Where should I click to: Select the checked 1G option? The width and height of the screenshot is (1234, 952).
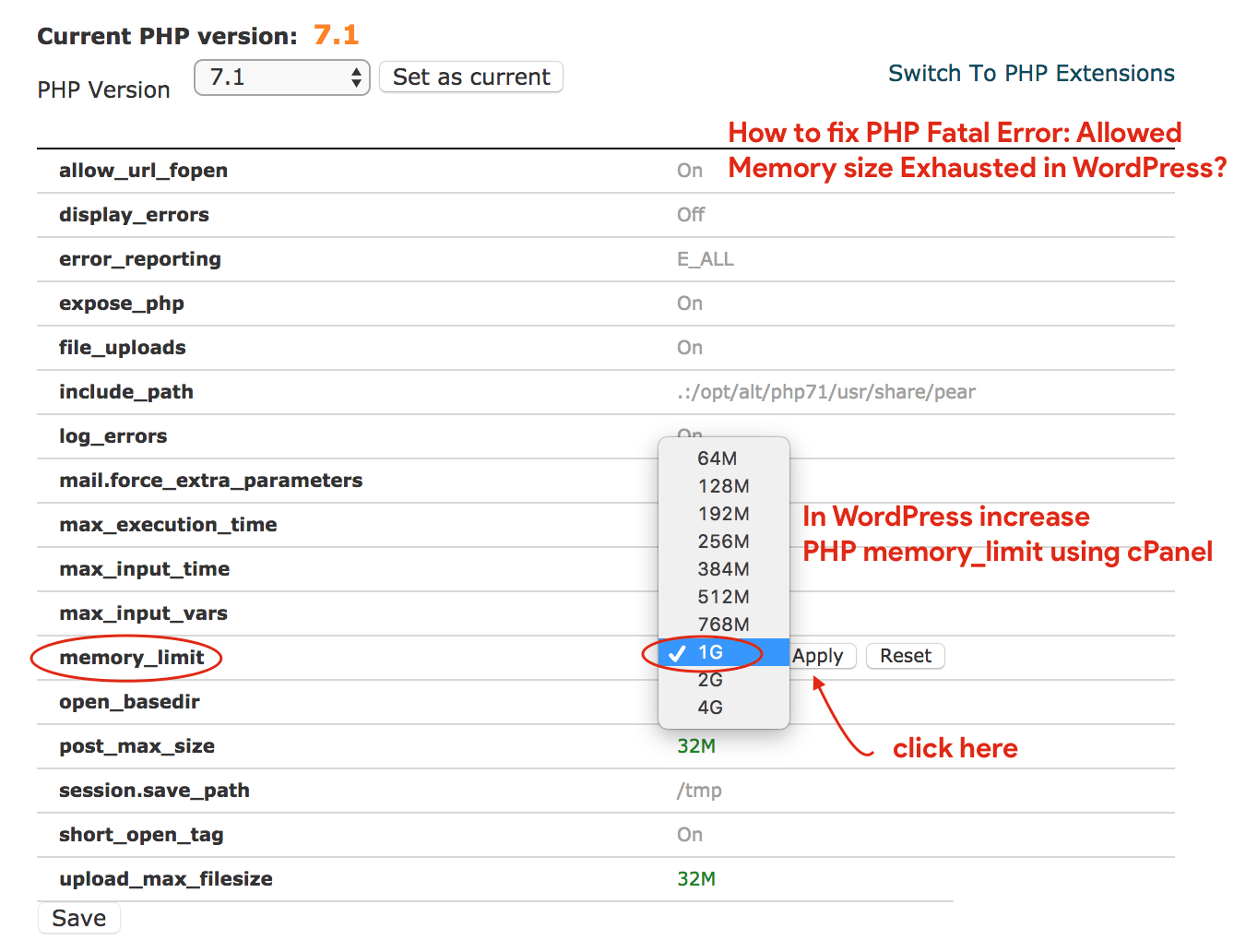click(711, 653)
